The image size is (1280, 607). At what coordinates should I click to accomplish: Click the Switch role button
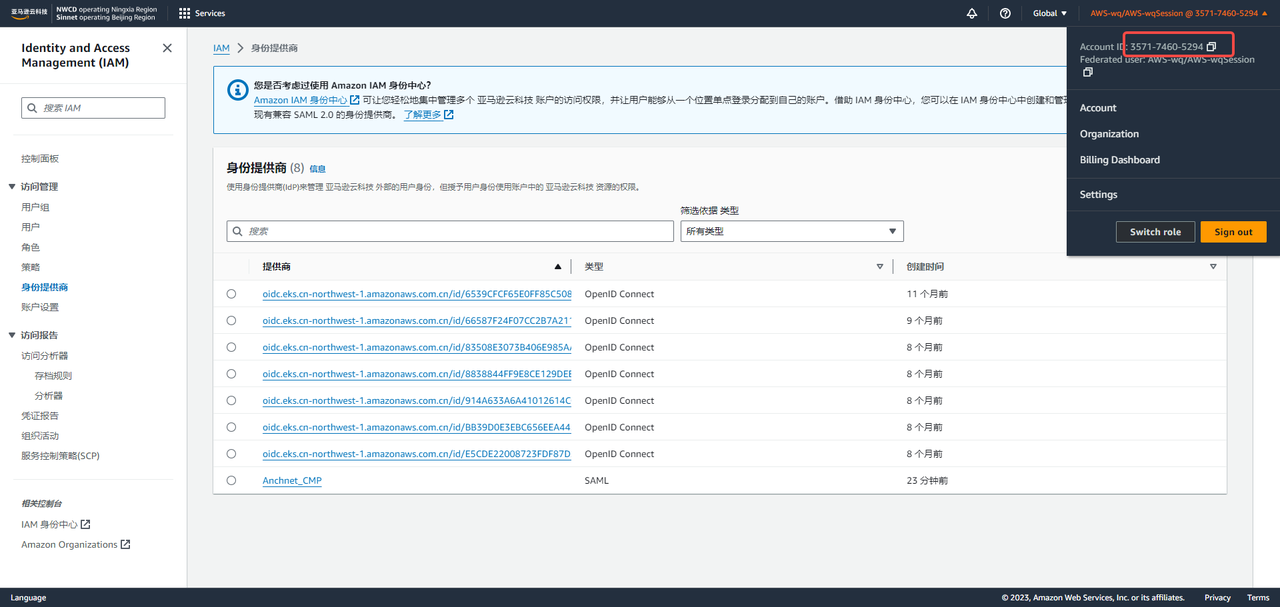tap(1155, 232)
